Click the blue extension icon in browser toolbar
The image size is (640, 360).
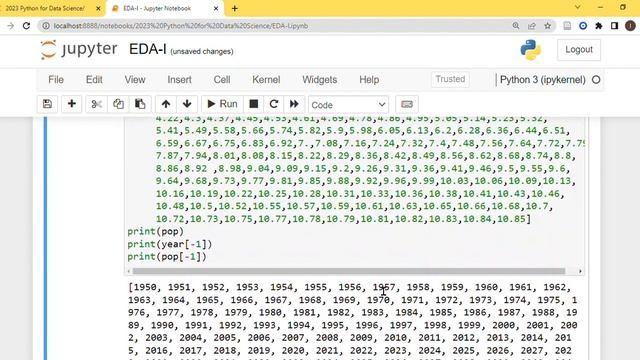(x=583, y=26)
